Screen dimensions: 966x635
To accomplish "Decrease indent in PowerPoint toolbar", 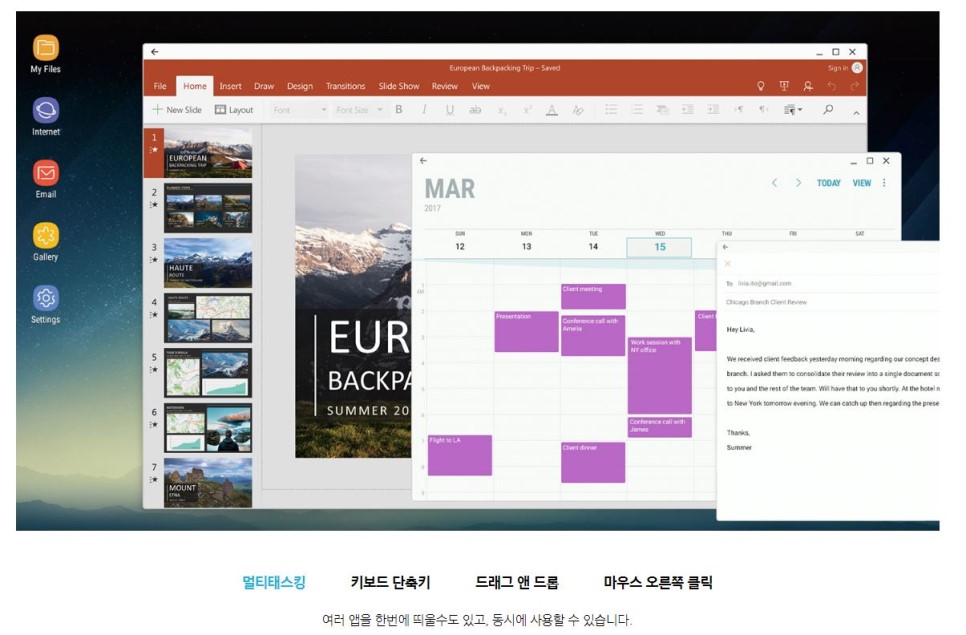I will coord(688,110).
